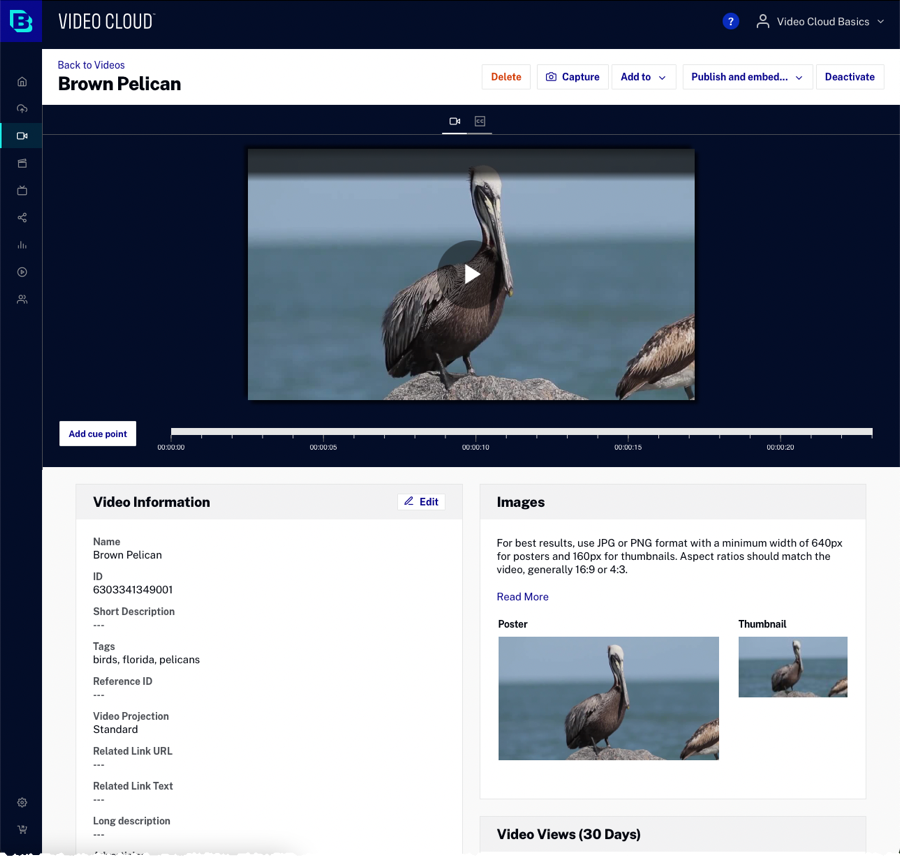Expand the Publish and embed dropdown

click(x=746, y=77)
